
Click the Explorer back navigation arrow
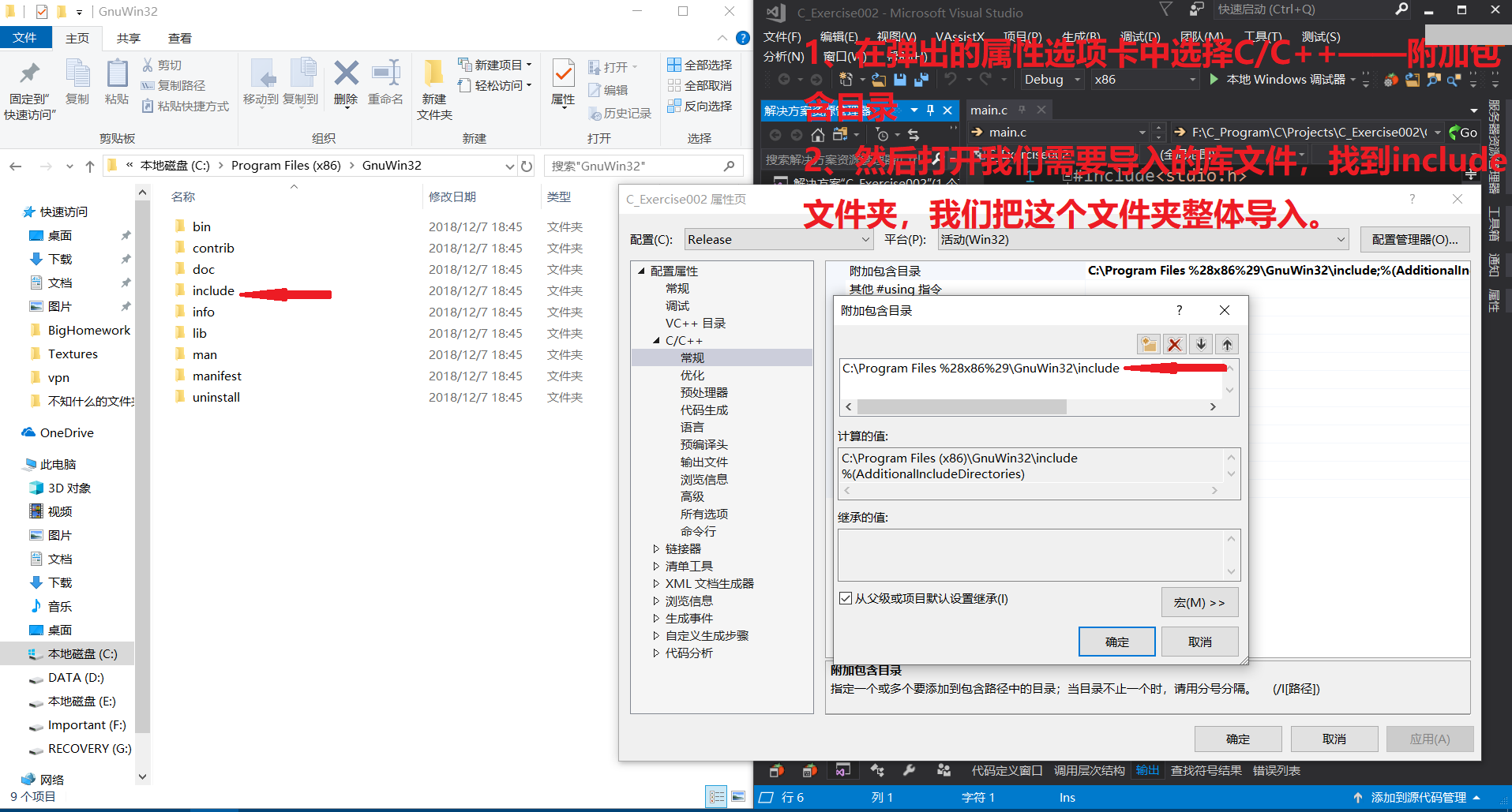(15, 166)
